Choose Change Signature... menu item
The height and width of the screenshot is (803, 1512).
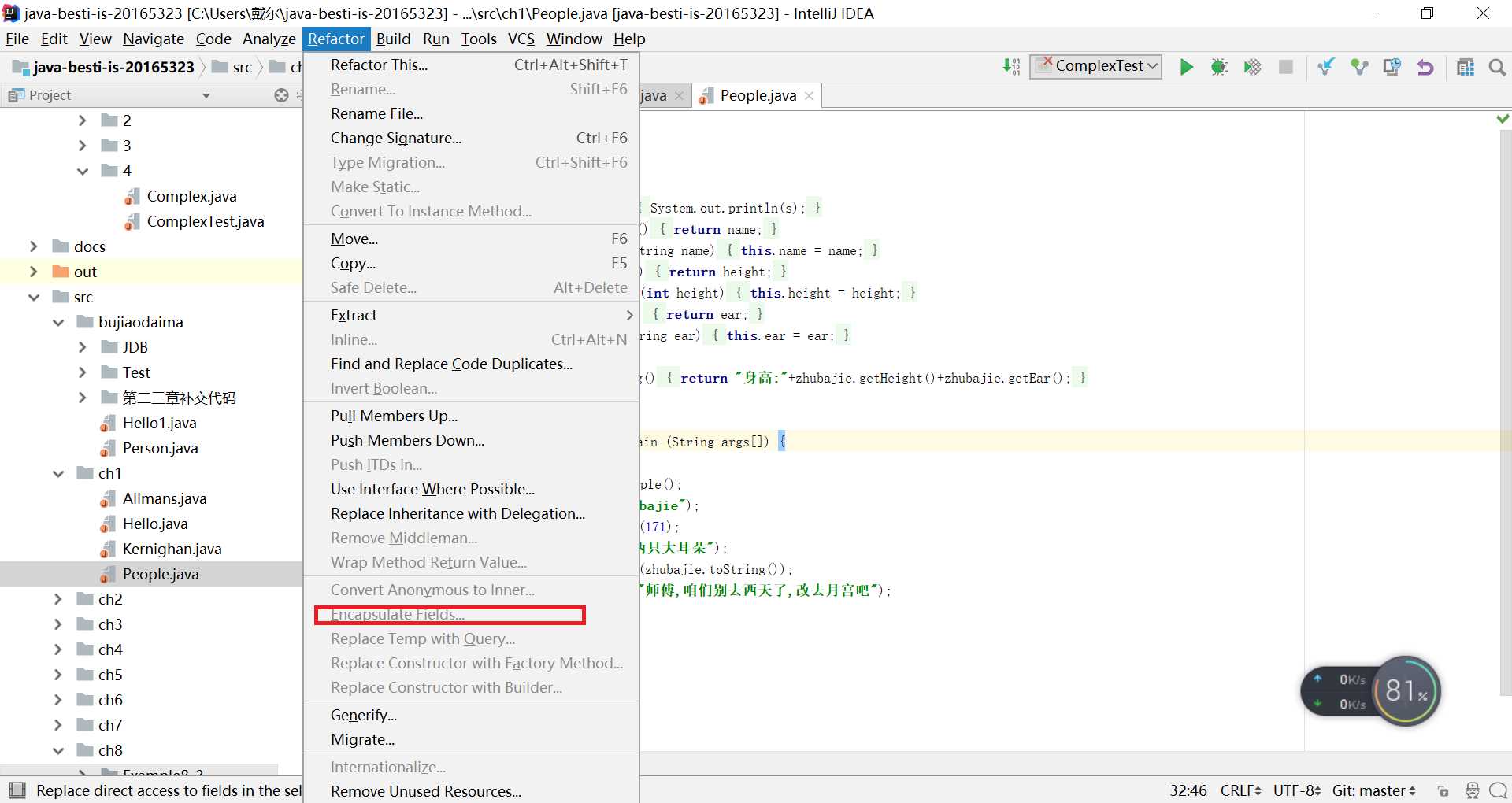point(471,138)
